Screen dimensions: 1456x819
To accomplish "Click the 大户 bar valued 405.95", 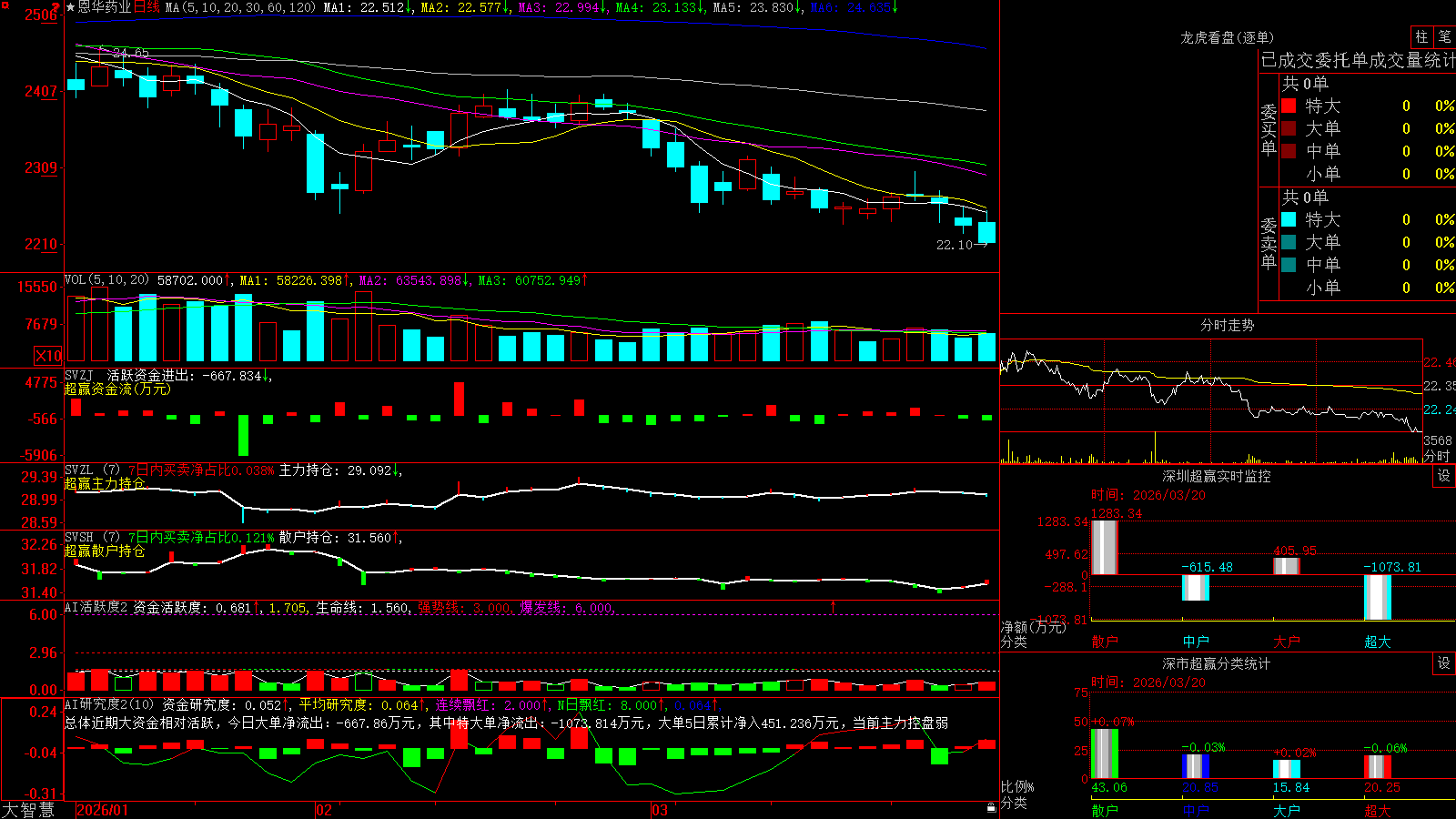I will coord(1286,566).
